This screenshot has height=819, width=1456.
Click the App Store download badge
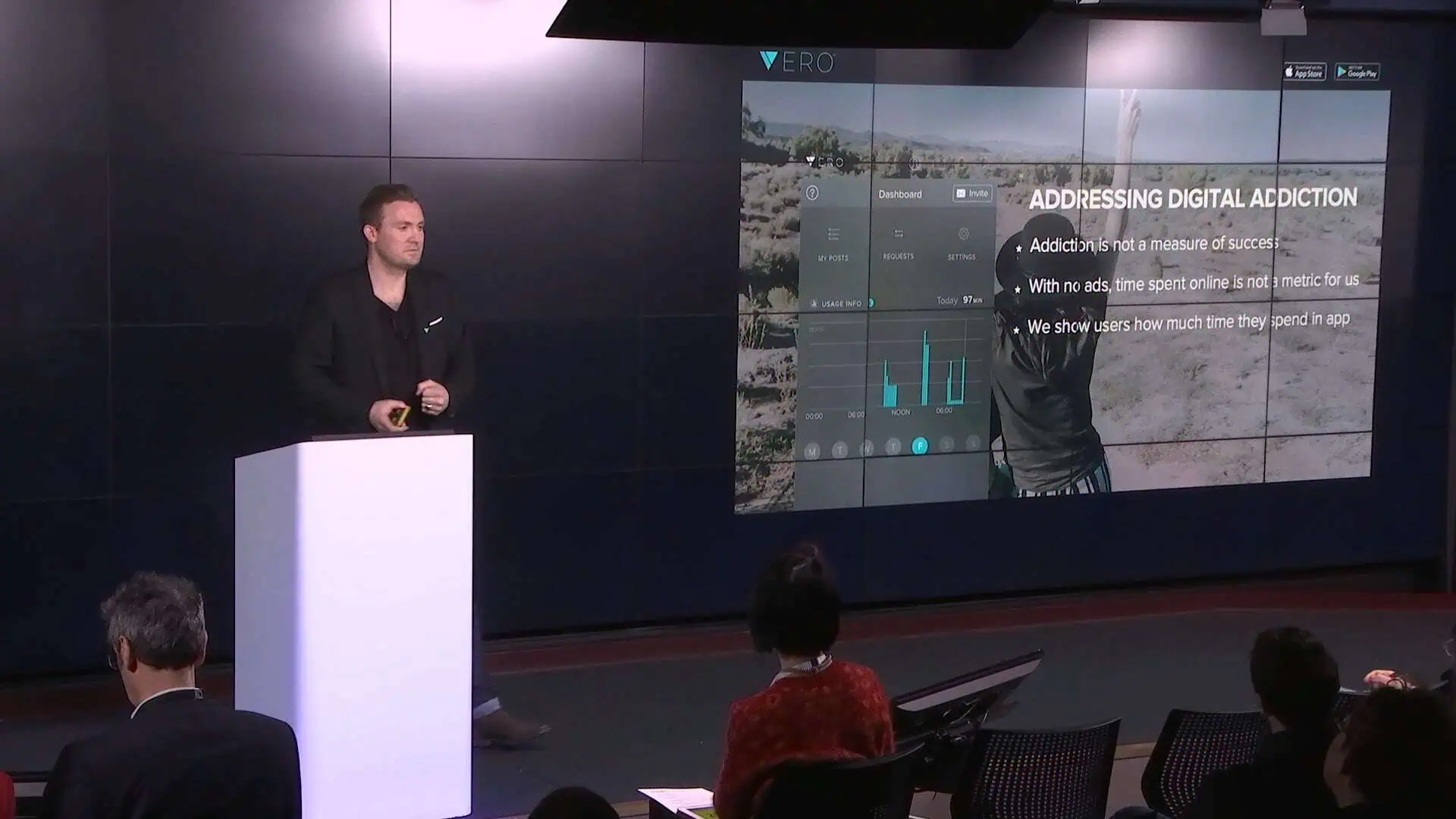[1304, 72]
